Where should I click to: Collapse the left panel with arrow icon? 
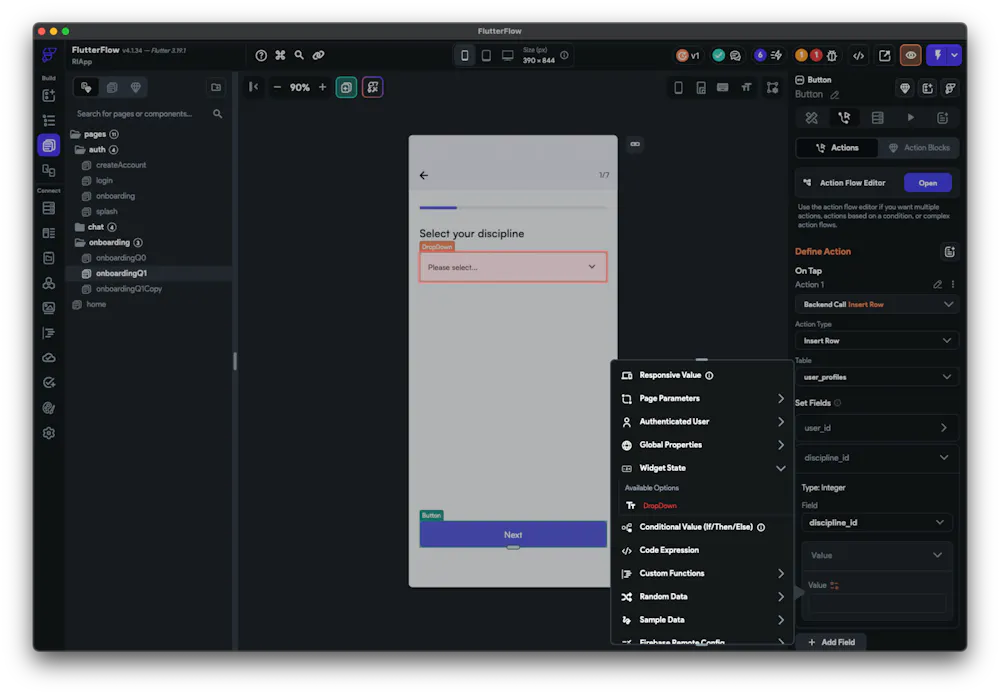click(x=253, y=87)
